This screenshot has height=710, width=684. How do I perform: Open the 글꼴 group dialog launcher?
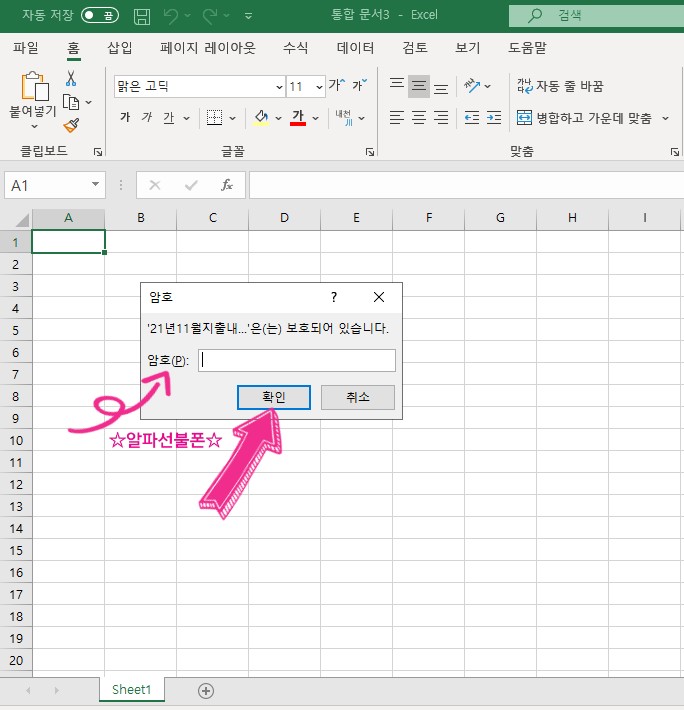click(x=370, y=152)
